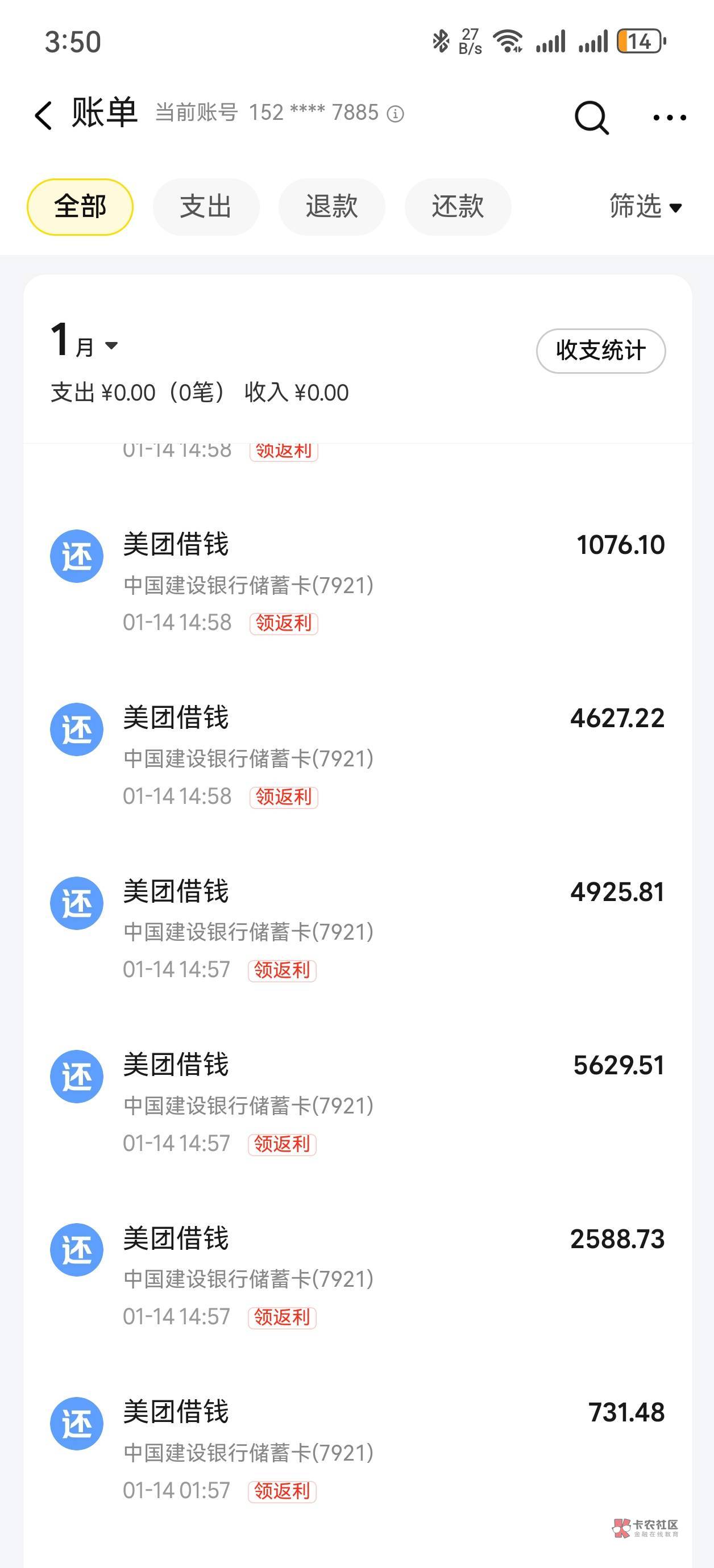Screen dimensions: 714x1568
Task: Open the 收支统计 statistics button
Action: [x=600, y=351]
